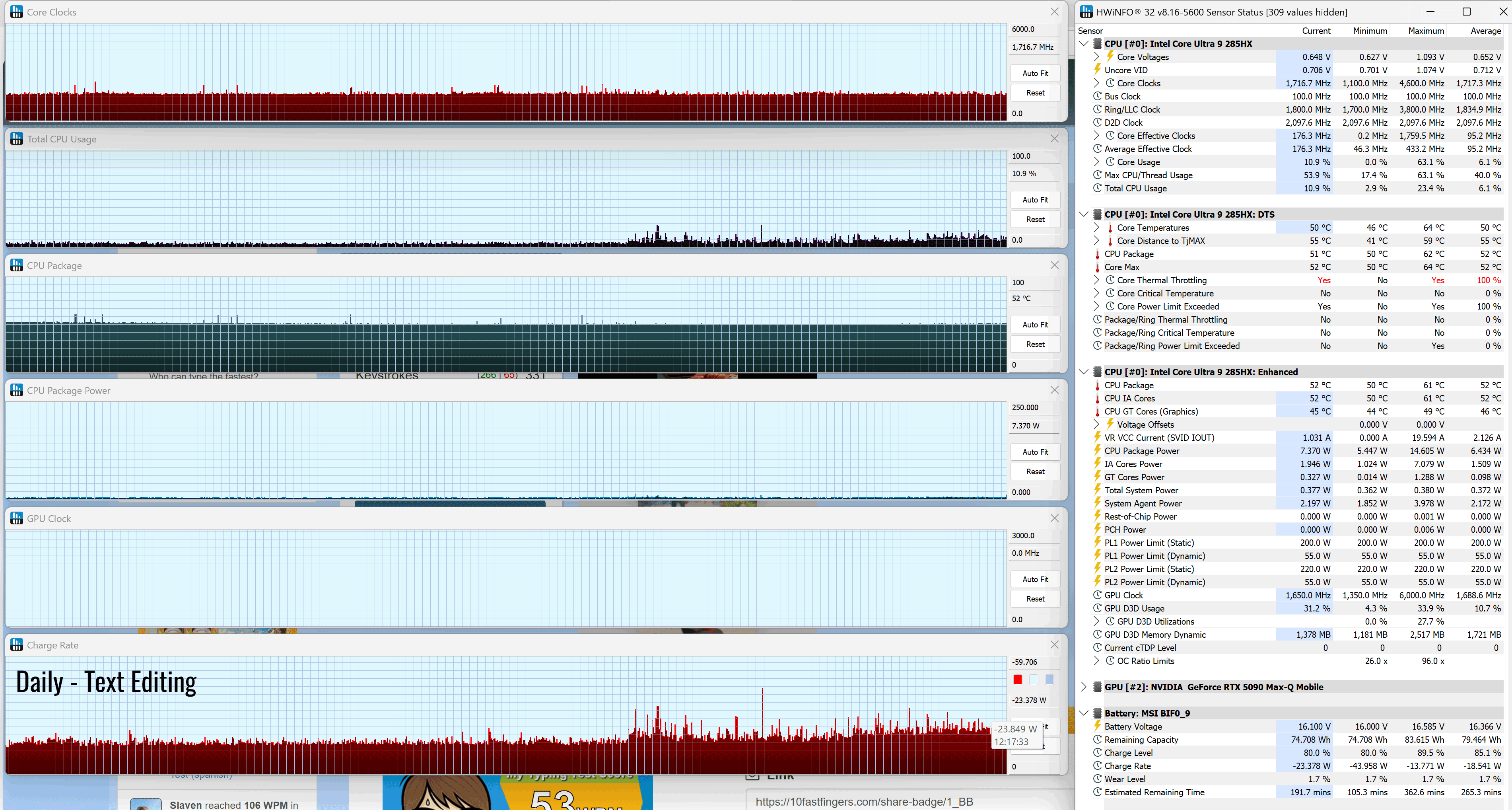This screenshot has width=1512, height=810.
Task: Click HWiNFO icon in CPU Package graph title
Action: pyautogui.click(x=16, y=265)
